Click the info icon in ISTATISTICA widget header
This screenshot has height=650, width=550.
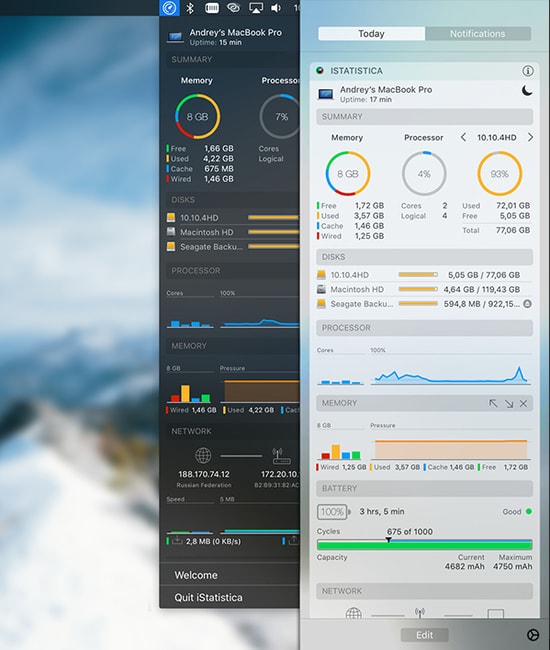pyautogui.click(x=527, y=71)
